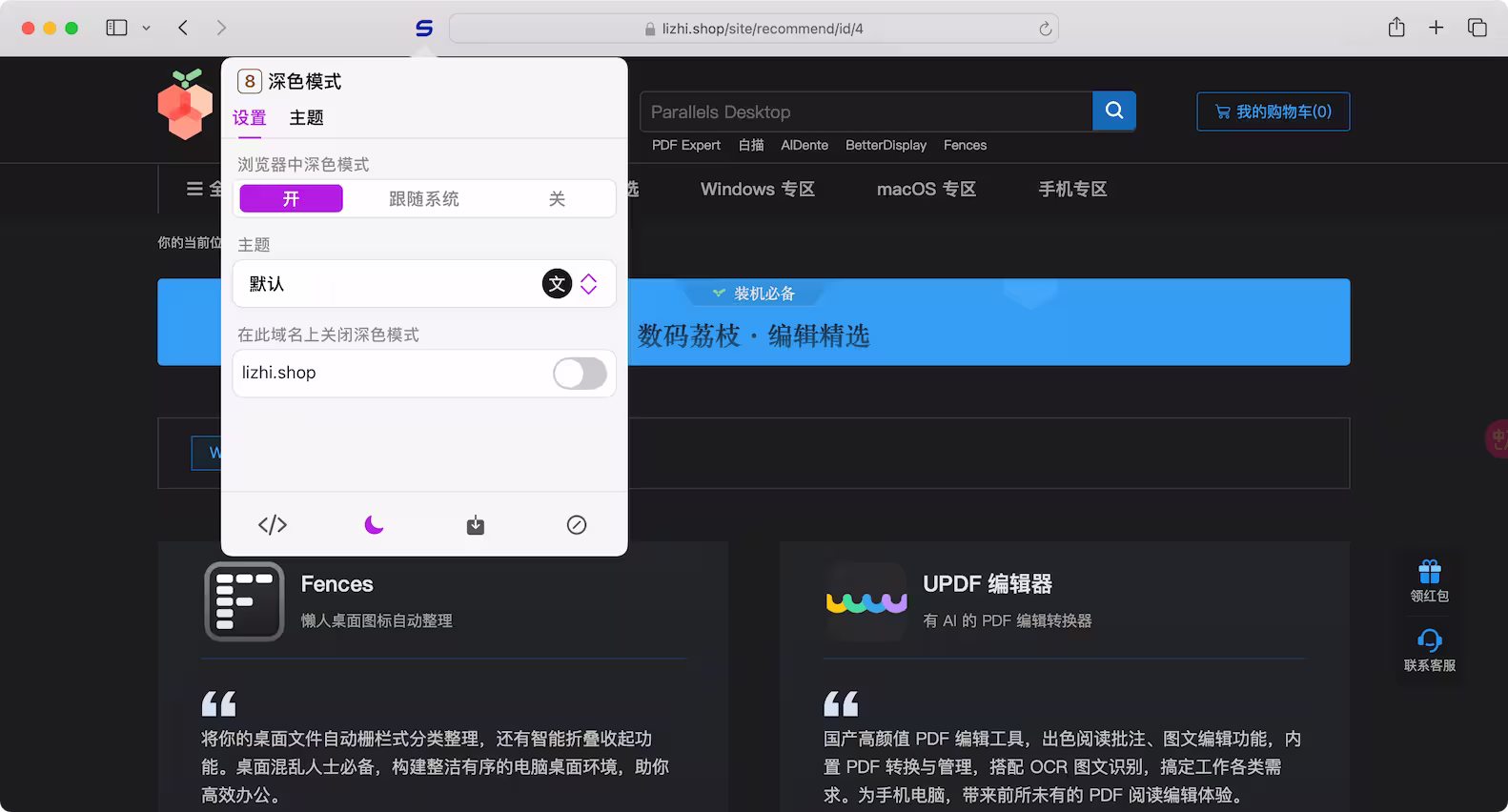The width and height of the screenshot is (1508, 812).
Task: Open the code scripts tab icon
Action: (x=273, y=525)
